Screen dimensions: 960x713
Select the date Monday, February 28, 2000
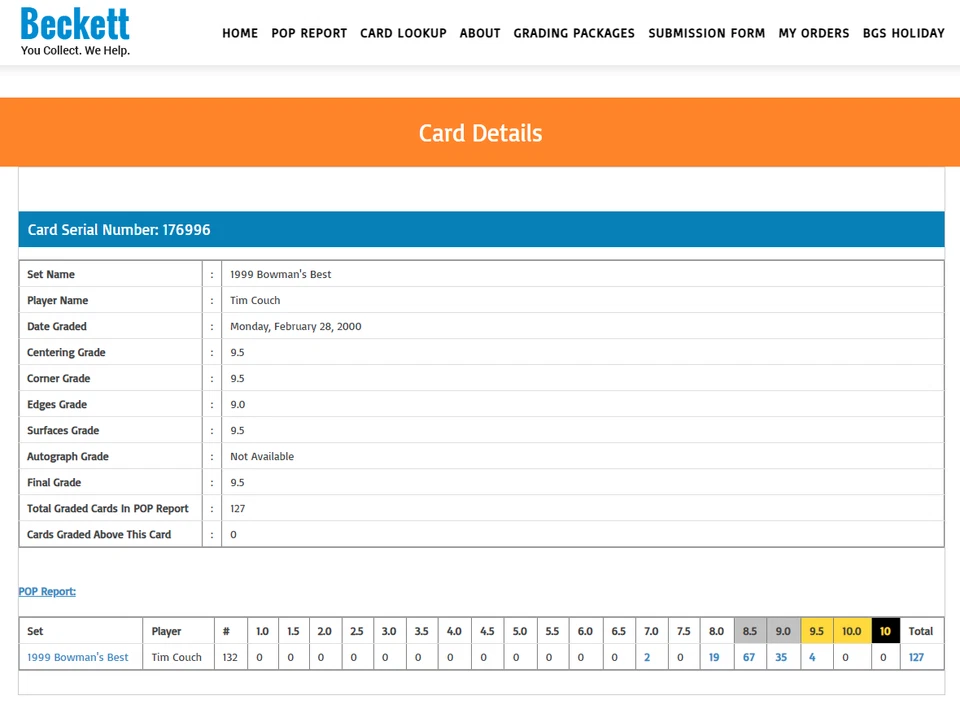(296, 327)
